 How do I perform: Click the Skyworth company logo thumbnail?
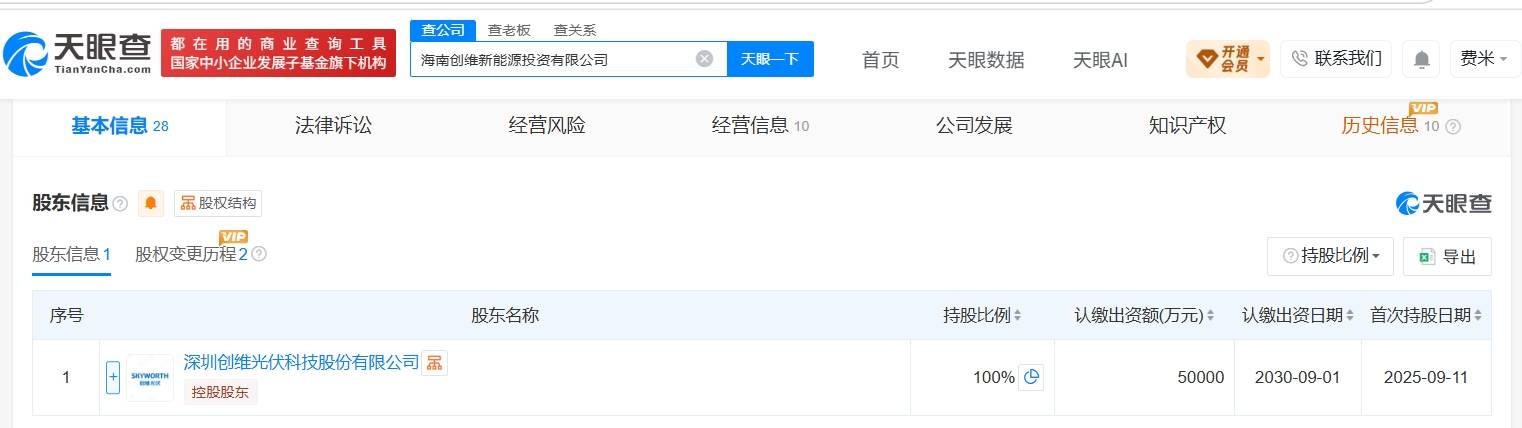tap(150, 377)
